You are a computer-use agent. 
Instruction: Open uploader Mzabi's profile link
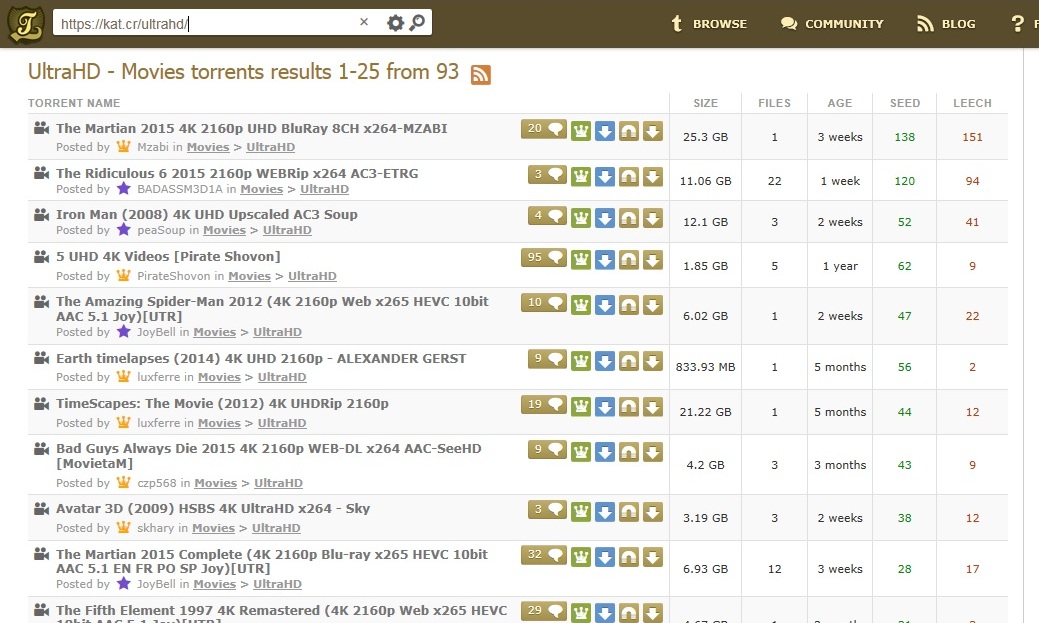153,147
